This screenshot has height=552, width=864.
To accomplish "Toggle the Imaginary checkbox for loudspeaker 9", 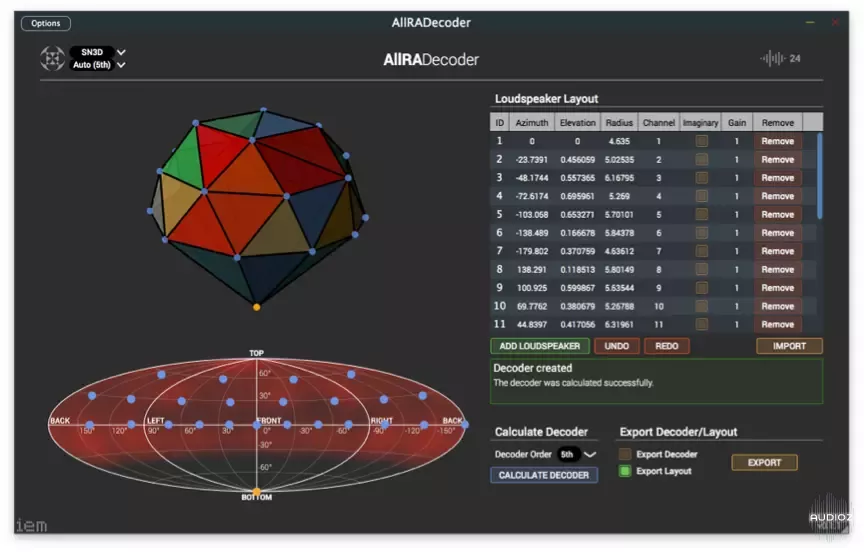I will [x=701, y=288].
